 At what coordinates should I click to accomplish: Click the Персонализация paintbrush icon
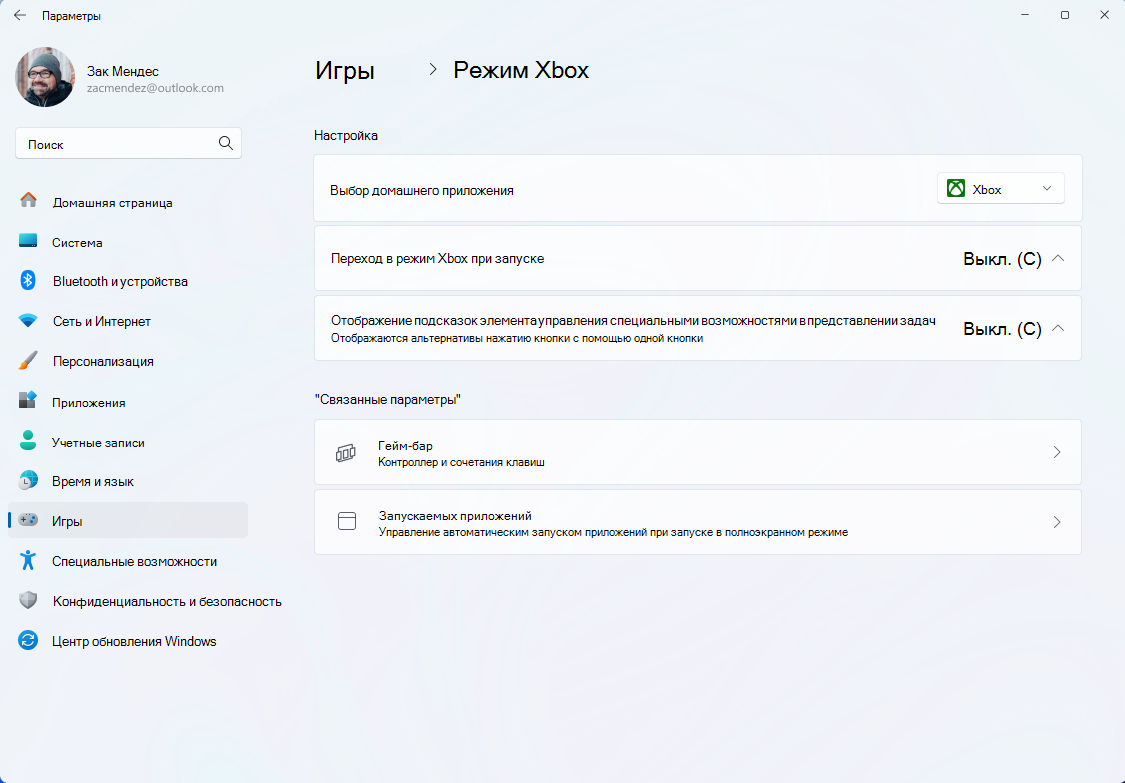click(x=28, y=361)
